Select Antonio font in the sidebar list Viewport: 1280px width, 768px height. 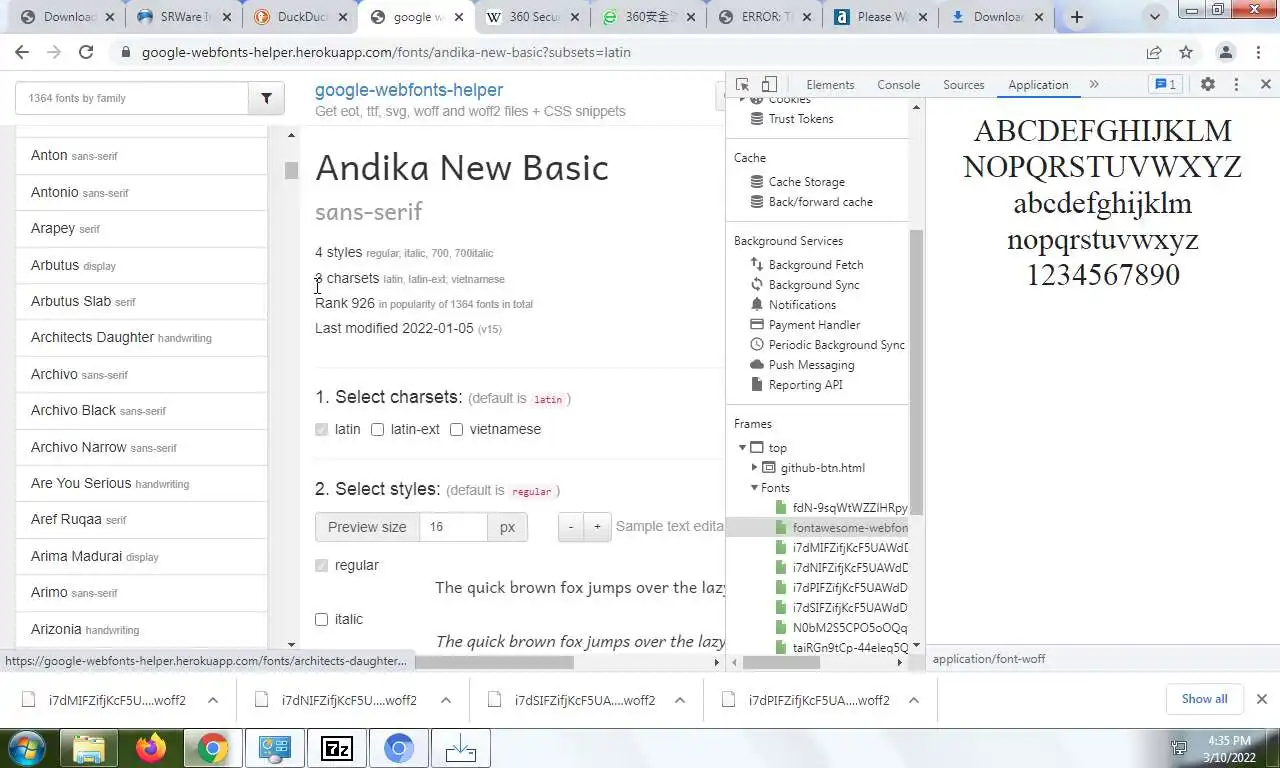[141, 192]
